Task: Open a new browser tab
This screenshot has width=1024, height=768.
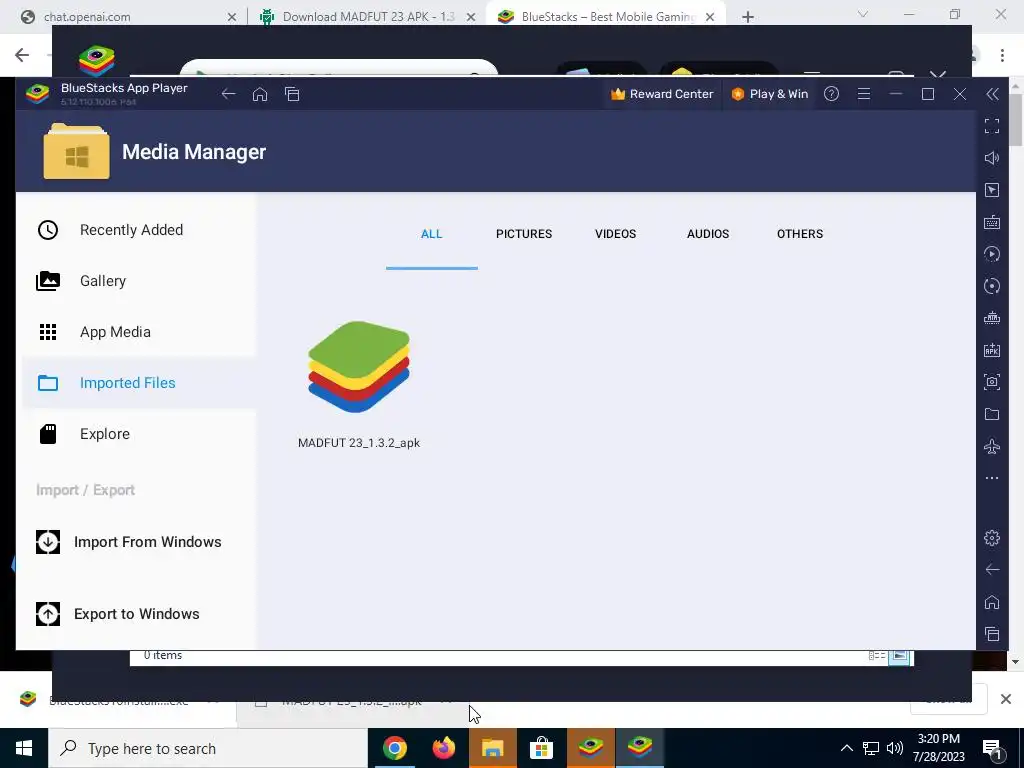Action: click(x=748, y=17)
